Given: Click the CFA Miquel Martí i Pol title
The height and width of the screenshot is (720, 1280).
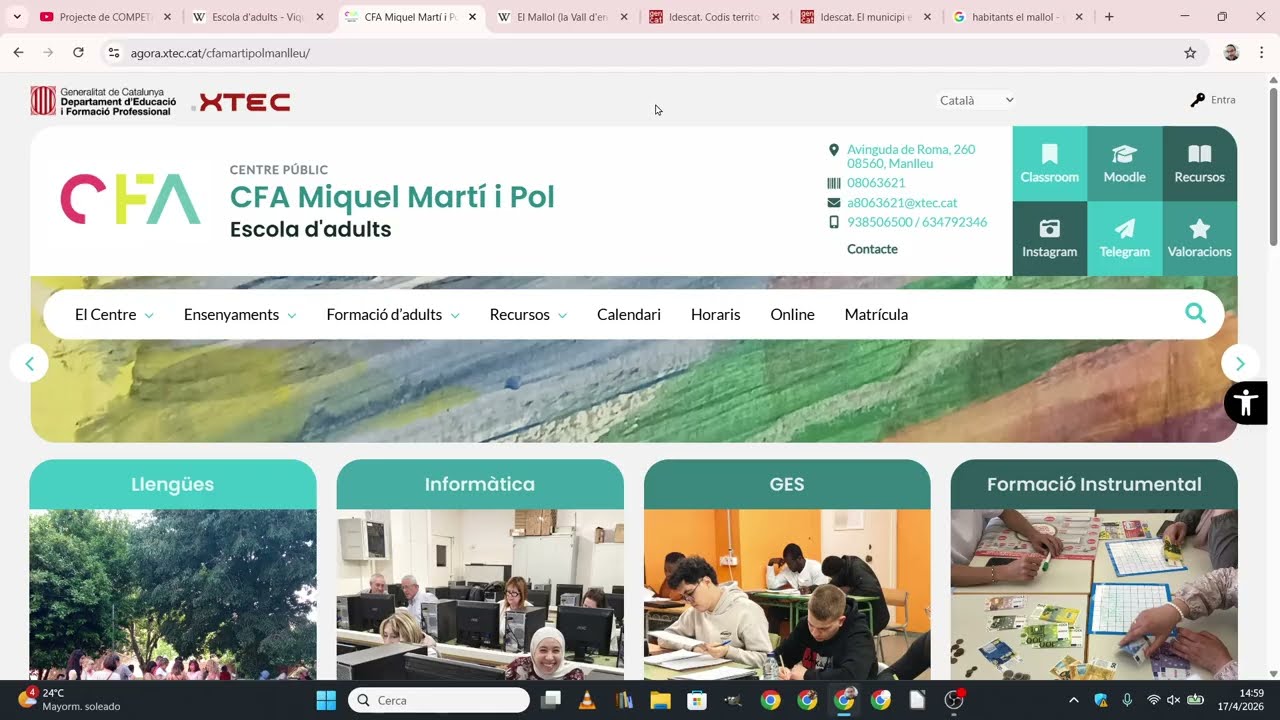Looking at the screenshot, I should (392, 197).
